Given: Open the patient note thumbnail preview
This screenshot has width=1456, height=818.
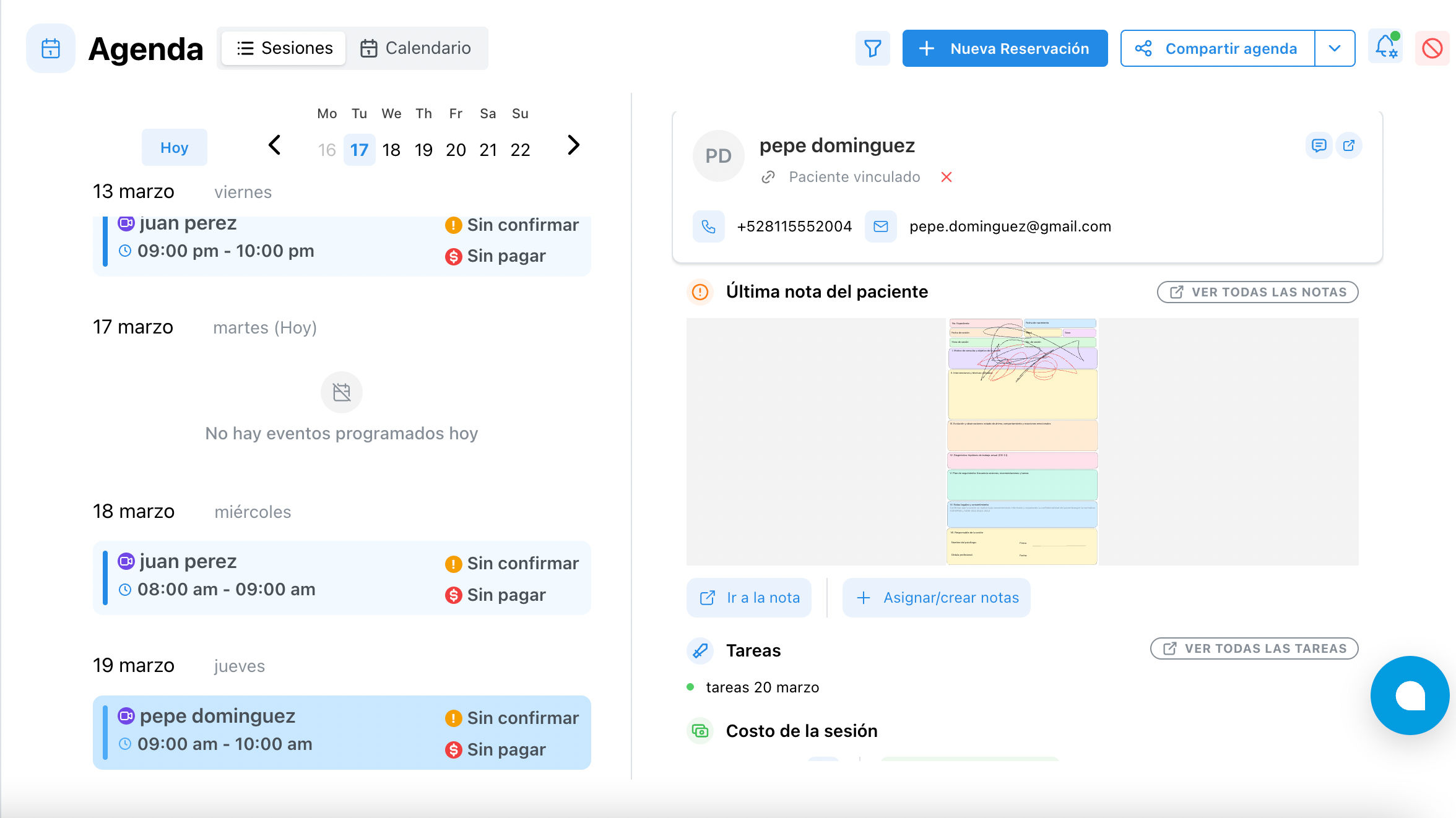Looking at the screenshot, I should (x=1022, y=441).
